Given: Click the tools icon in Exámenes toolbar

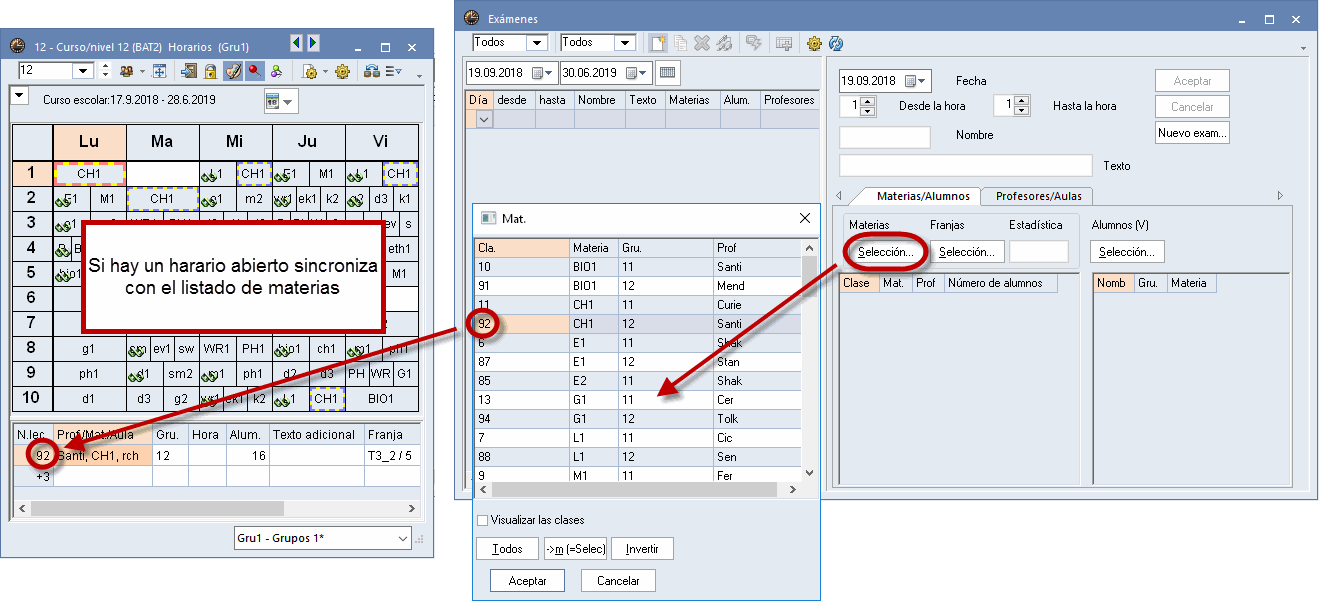Looking at the screenshot, I should tap(724, 43).
